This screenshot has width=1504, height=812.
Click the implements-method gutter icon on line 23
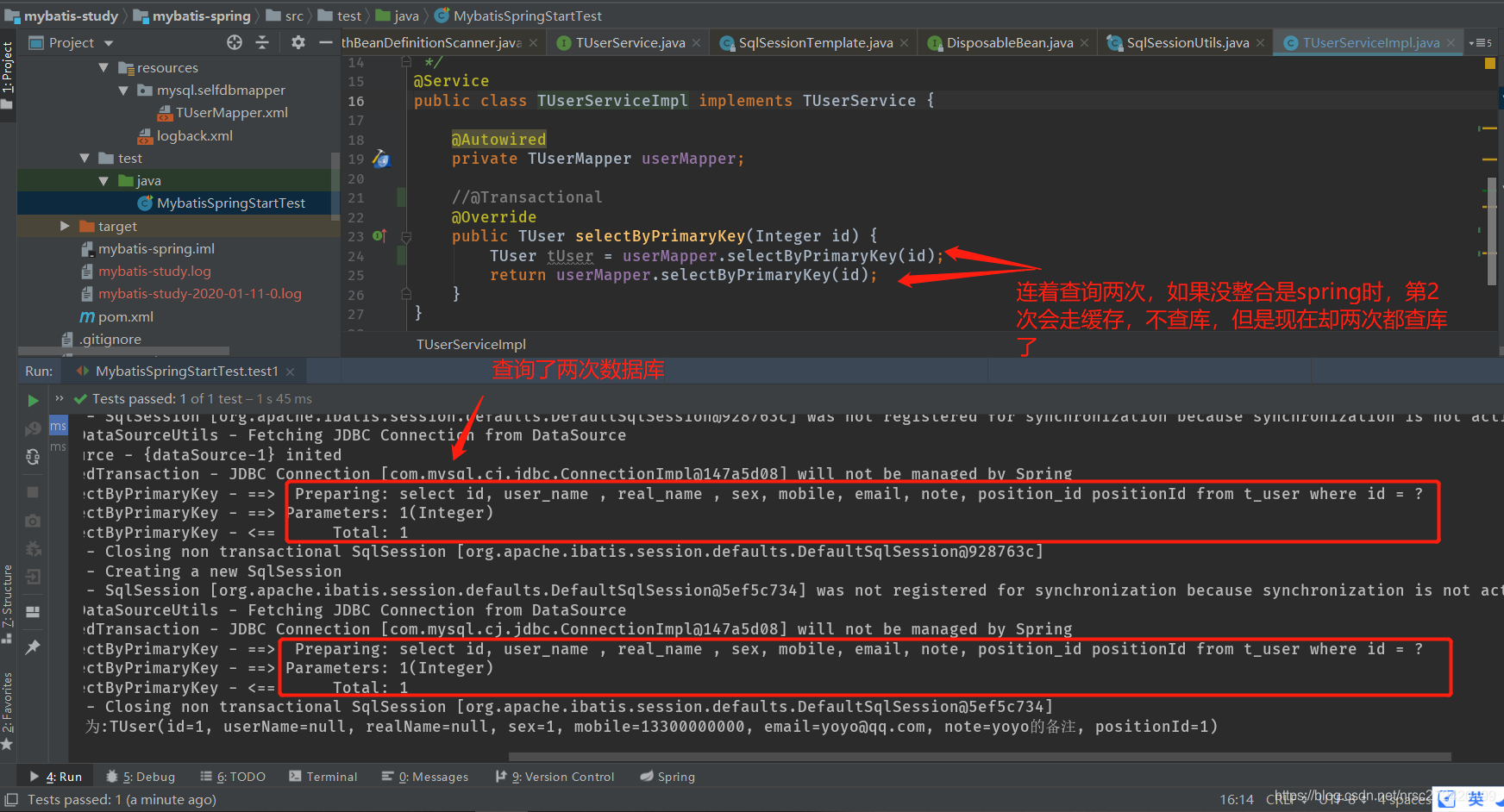379,235
